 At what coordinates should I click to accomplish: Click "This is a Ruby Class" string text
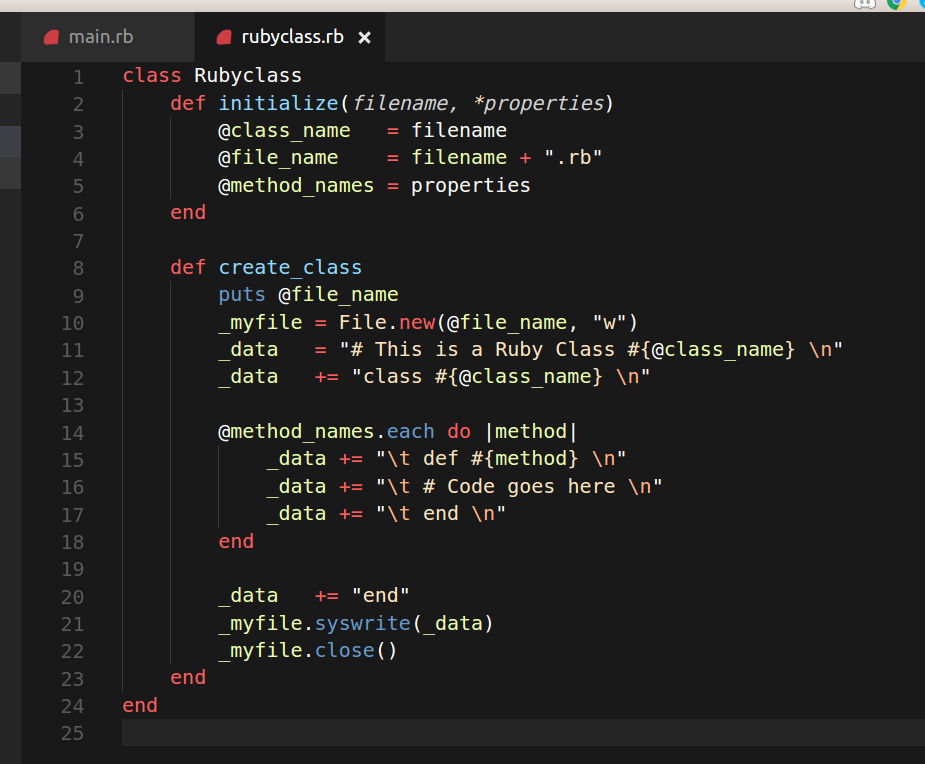tap(495, 349)
